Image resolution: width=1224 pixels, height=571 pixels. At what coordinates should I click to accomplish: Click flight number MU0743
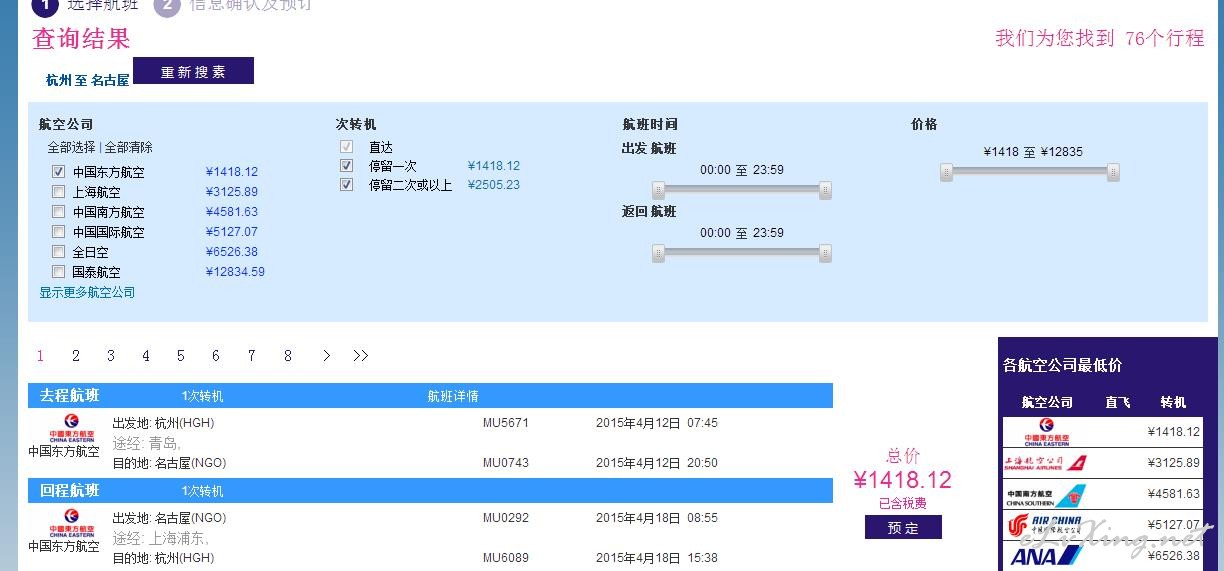tap(505, 463)
